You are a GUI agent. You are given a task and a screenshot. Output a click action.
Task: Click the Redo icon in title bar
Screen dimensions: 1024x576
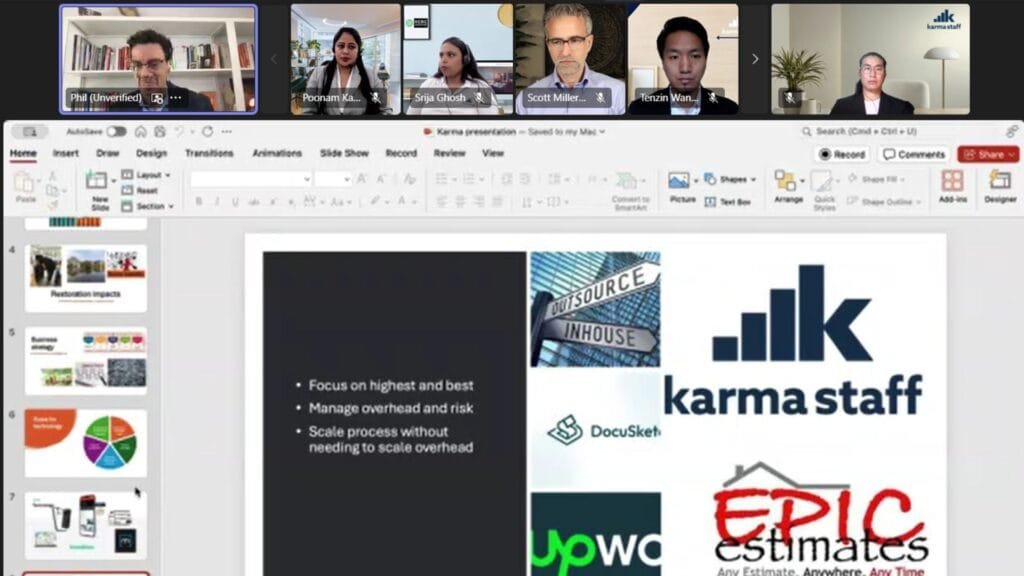point(207,131)
